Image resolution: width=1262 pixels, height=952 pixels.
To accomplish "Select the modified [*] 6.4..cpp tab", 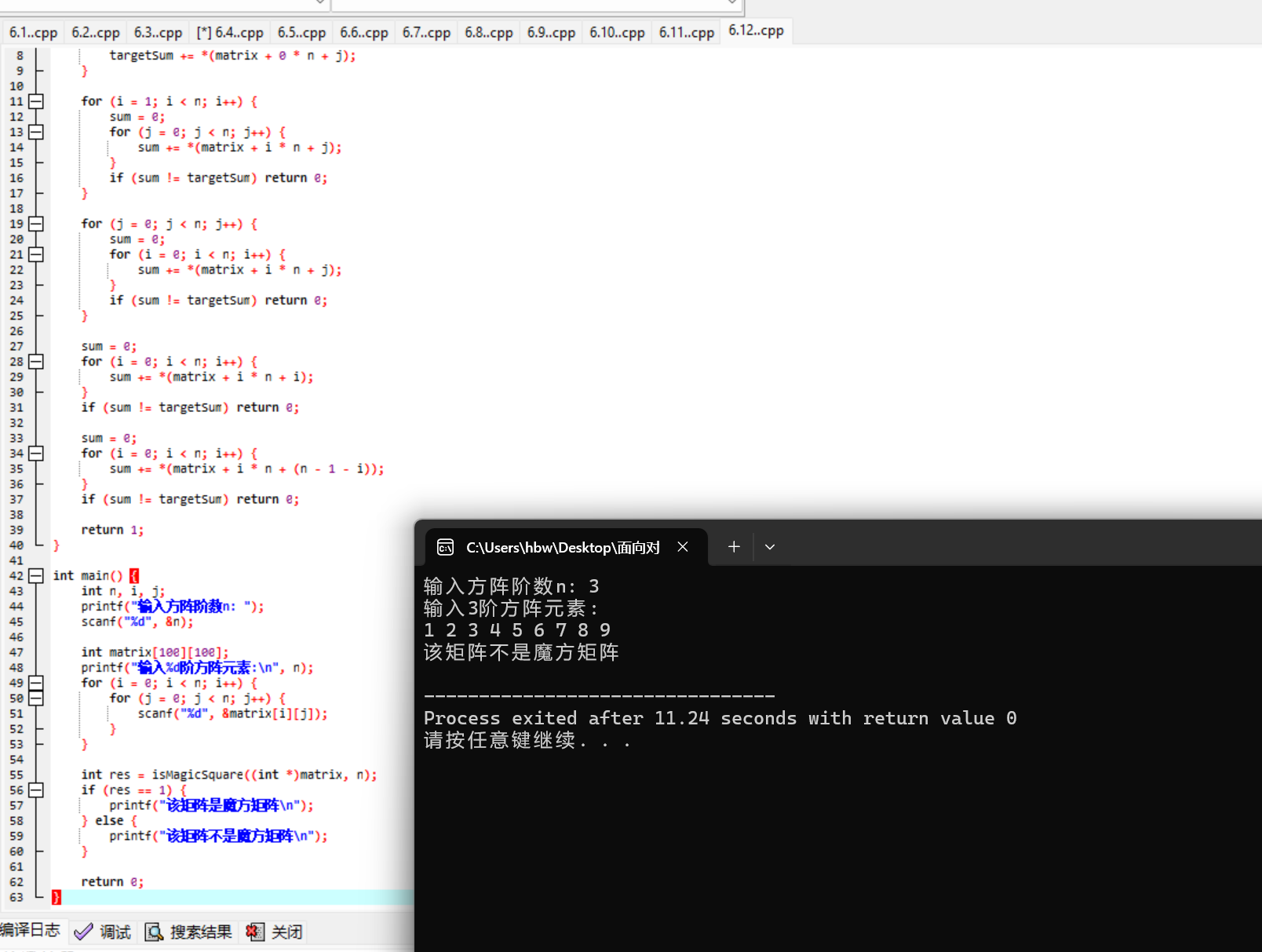I will (230, 32).
